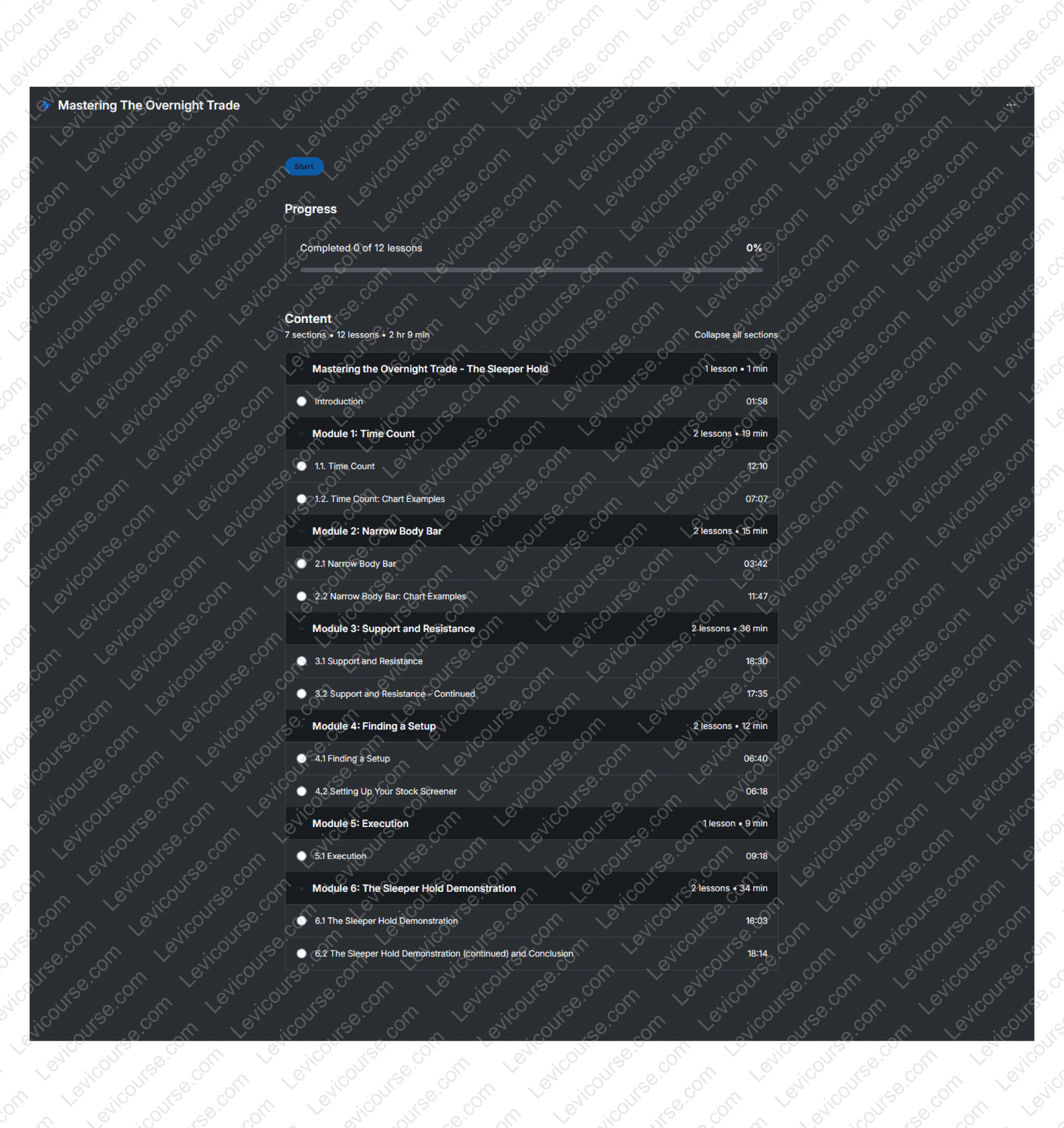Click status circle beside 5.1 Execution
Viewport: 1064px width, 1128px height.
(301, 856)
